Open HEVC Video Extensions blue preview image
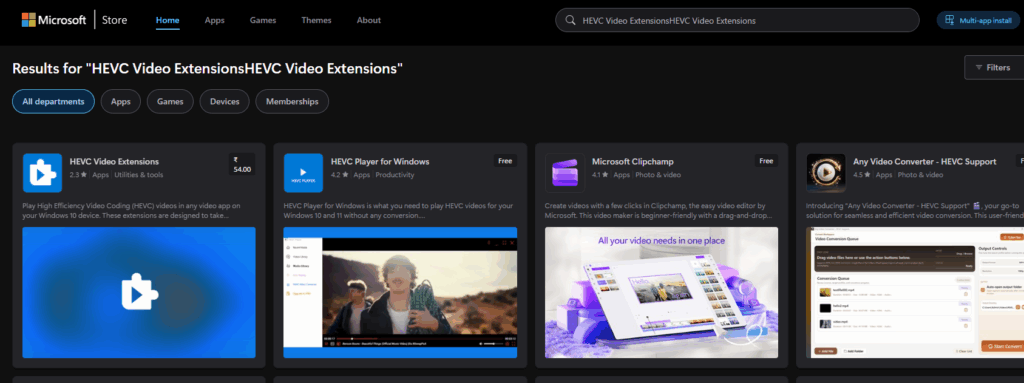The width and height of the screenshot is (1024, 383). point(139,292)
